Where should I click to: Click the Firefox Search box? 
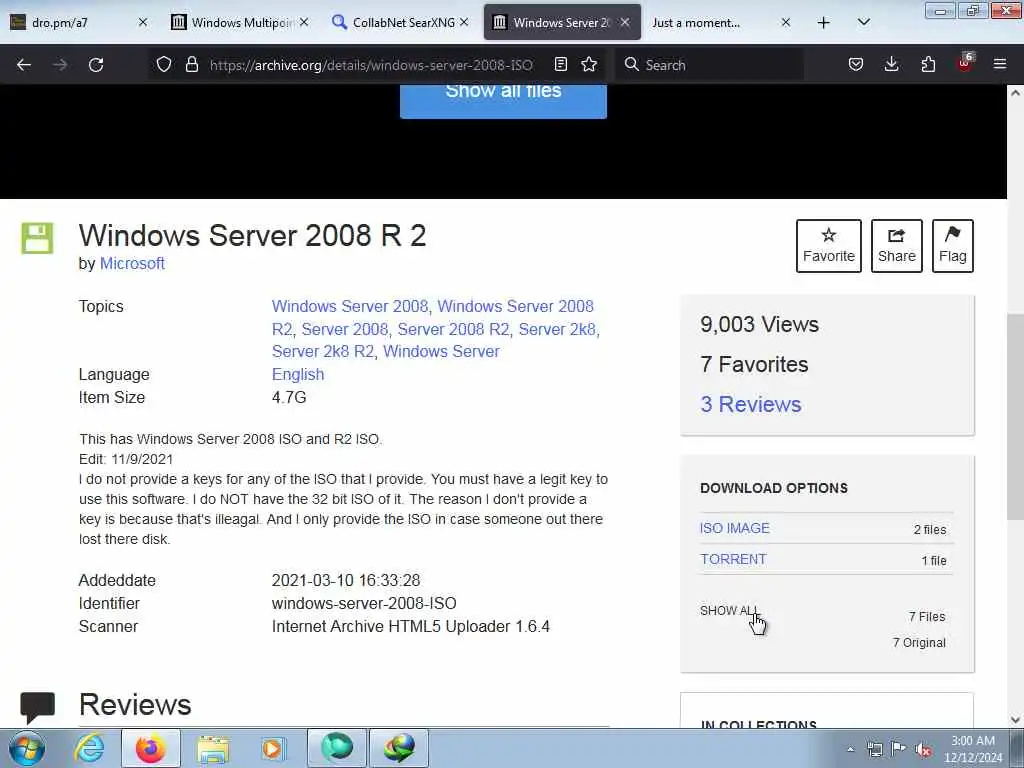[x=710, y=65]
